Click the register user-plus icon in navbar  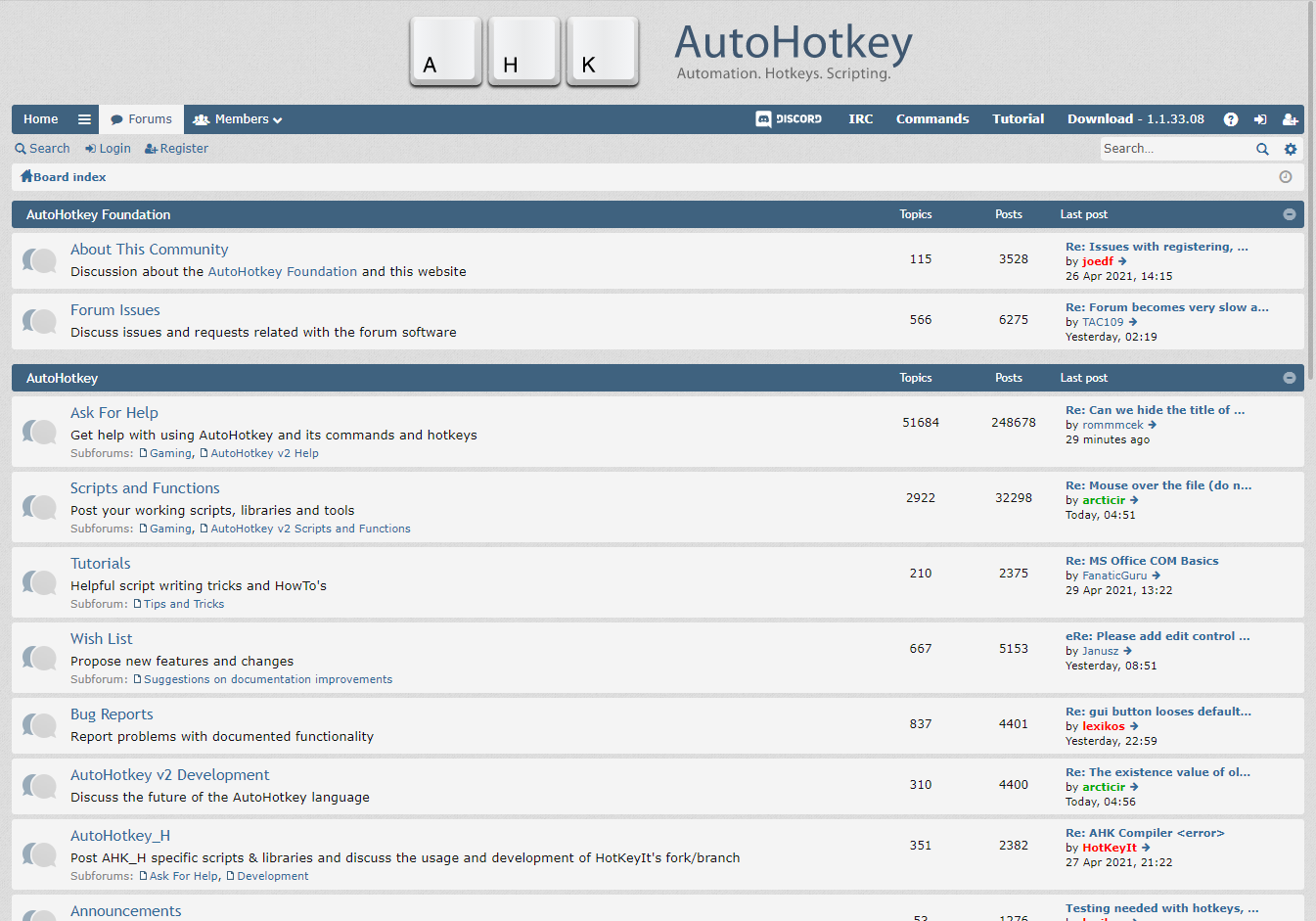pyautogui.click(x=1290, y=119)
